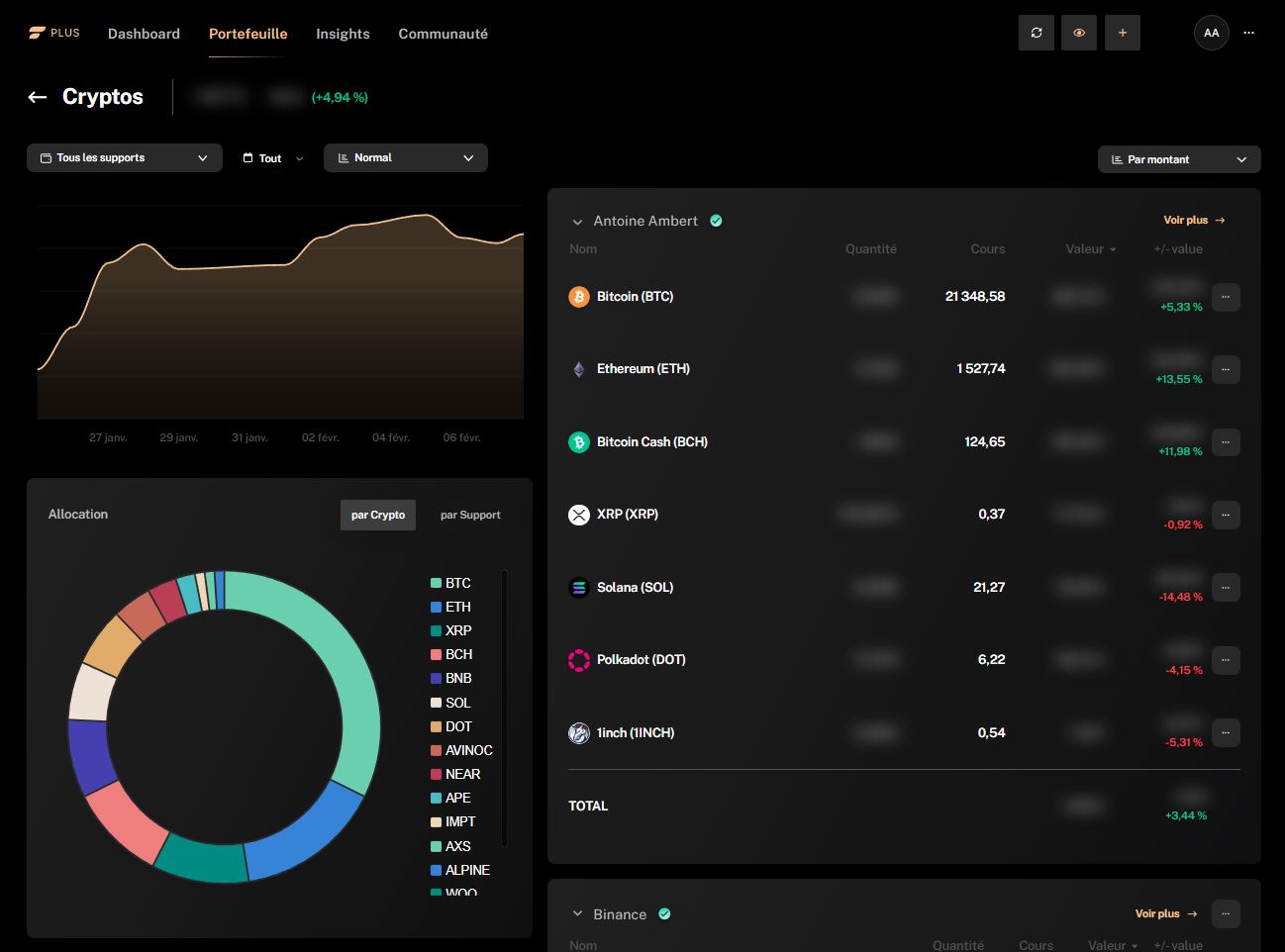This screenshot has height=952, width=1285.
Task: Open the three-dot menu for Ethereum row
Action: click(1226, 369)
